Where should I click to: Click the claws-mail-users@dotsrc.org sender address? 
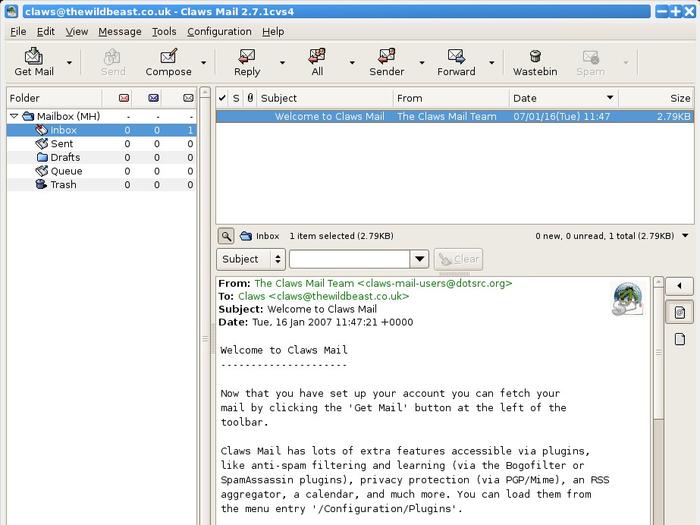[435, 283]
